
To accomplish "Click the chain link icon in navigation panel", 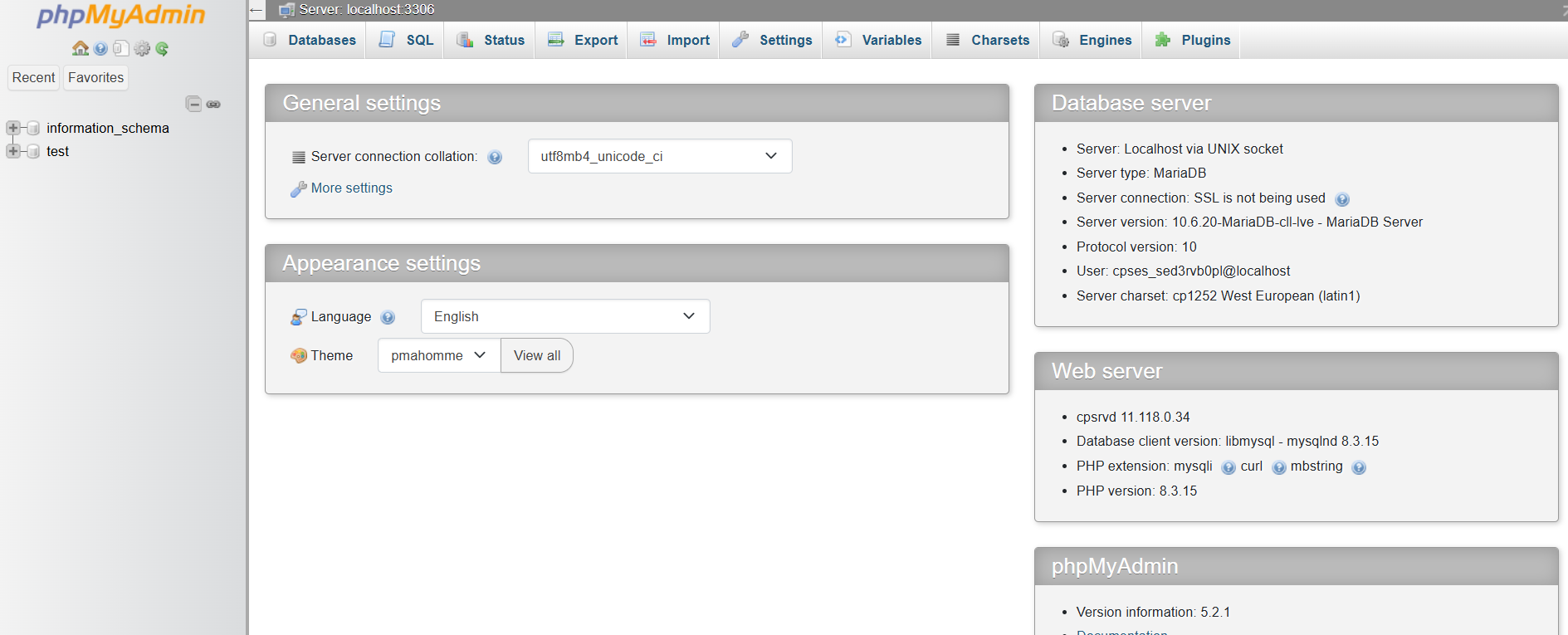I will click(x=213, y=104).
